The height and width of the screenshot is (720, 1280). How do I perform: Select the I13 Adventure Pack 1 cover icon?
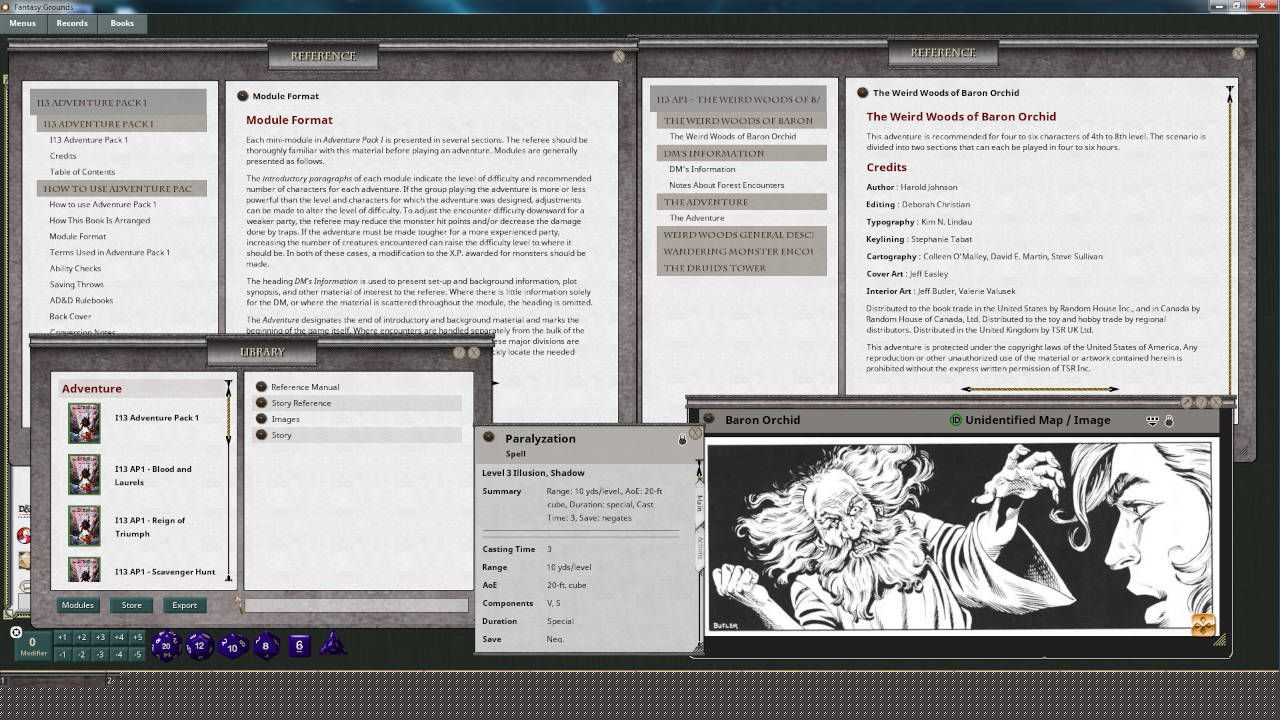click(84, 423)
